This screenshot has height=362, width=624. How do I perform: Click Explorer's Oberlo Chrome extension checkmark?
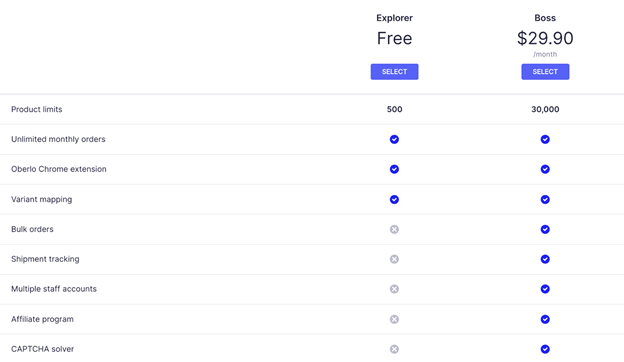click(394, 169)
